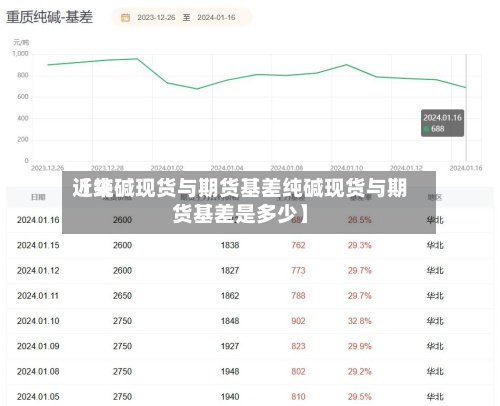The width and height of the screenshot is (500, 406).
Task: Set the start date field 2023-12-26
Action: (x=156, y=17)
